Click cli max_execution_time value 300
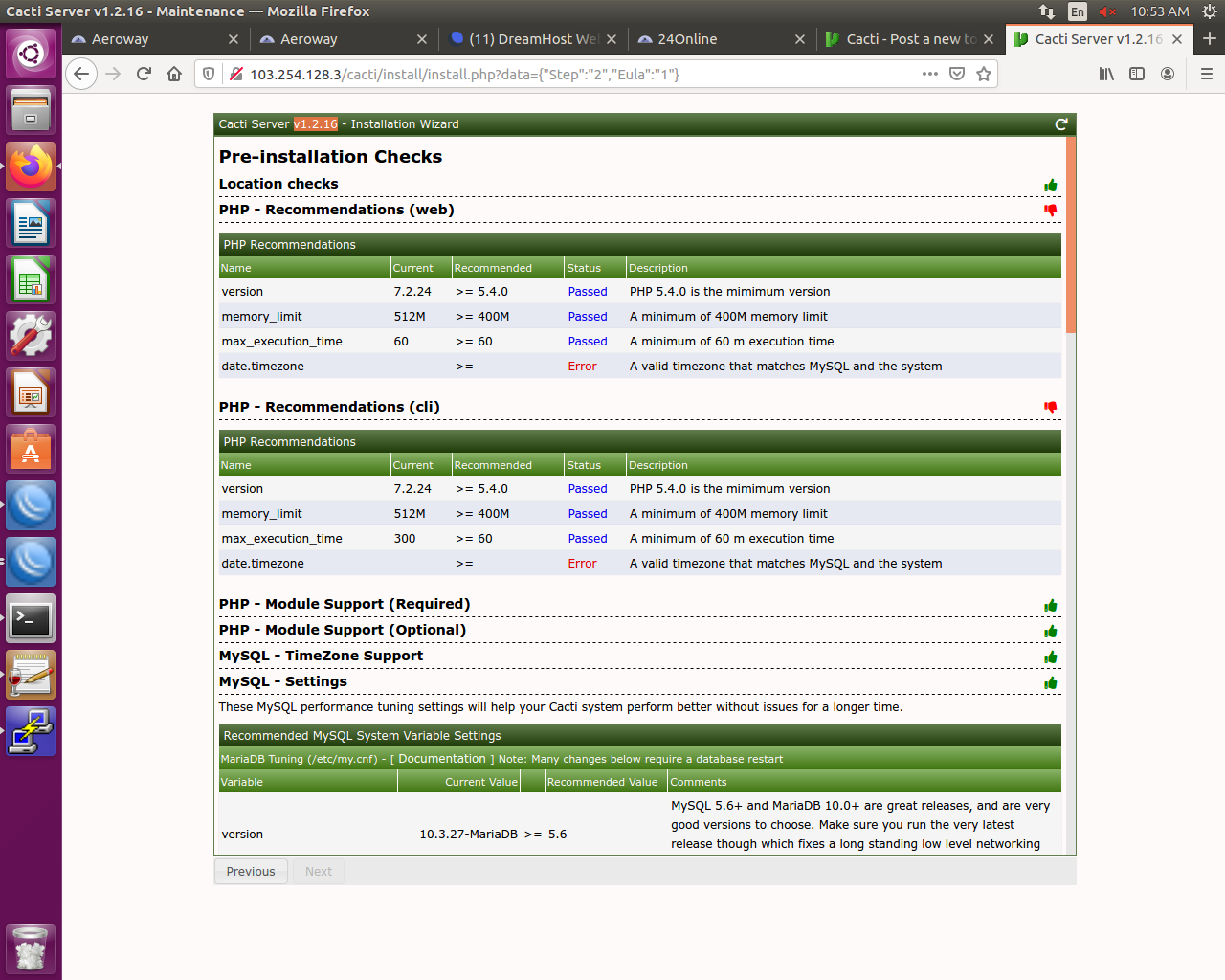The width and height of the screenshot is (1225, 980). point(405,539)
